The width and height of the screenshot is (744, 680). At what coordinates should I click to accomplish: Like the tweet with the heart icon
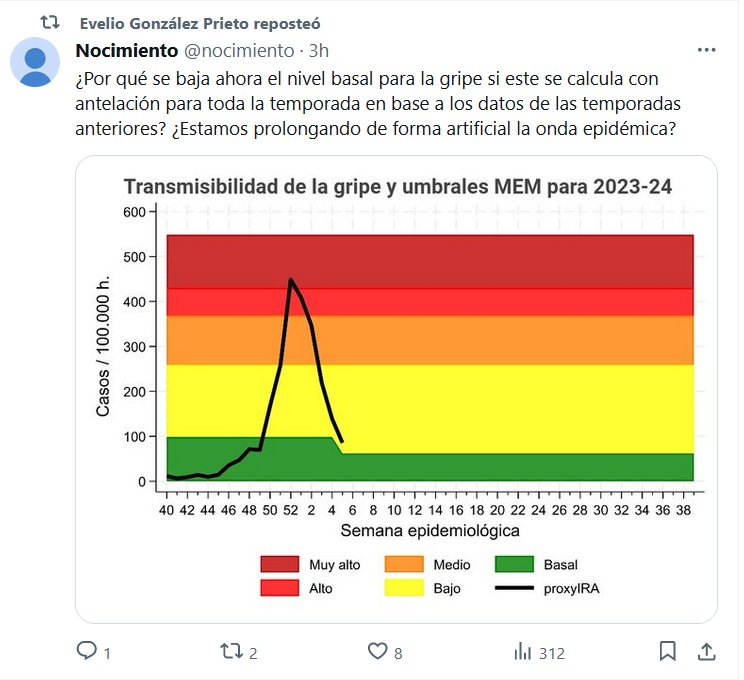377,652
